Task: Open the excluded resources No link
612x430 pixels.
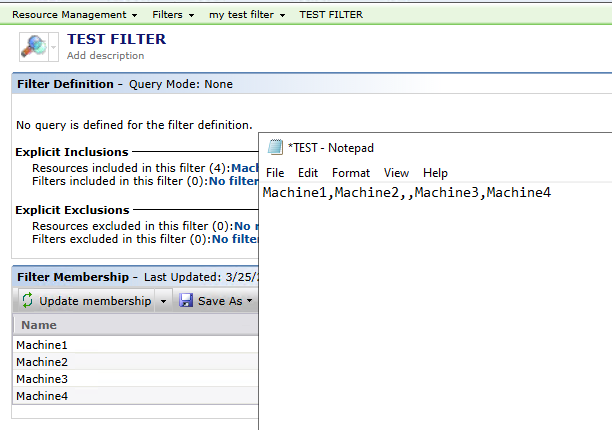Action: click(x=246, y=226)
